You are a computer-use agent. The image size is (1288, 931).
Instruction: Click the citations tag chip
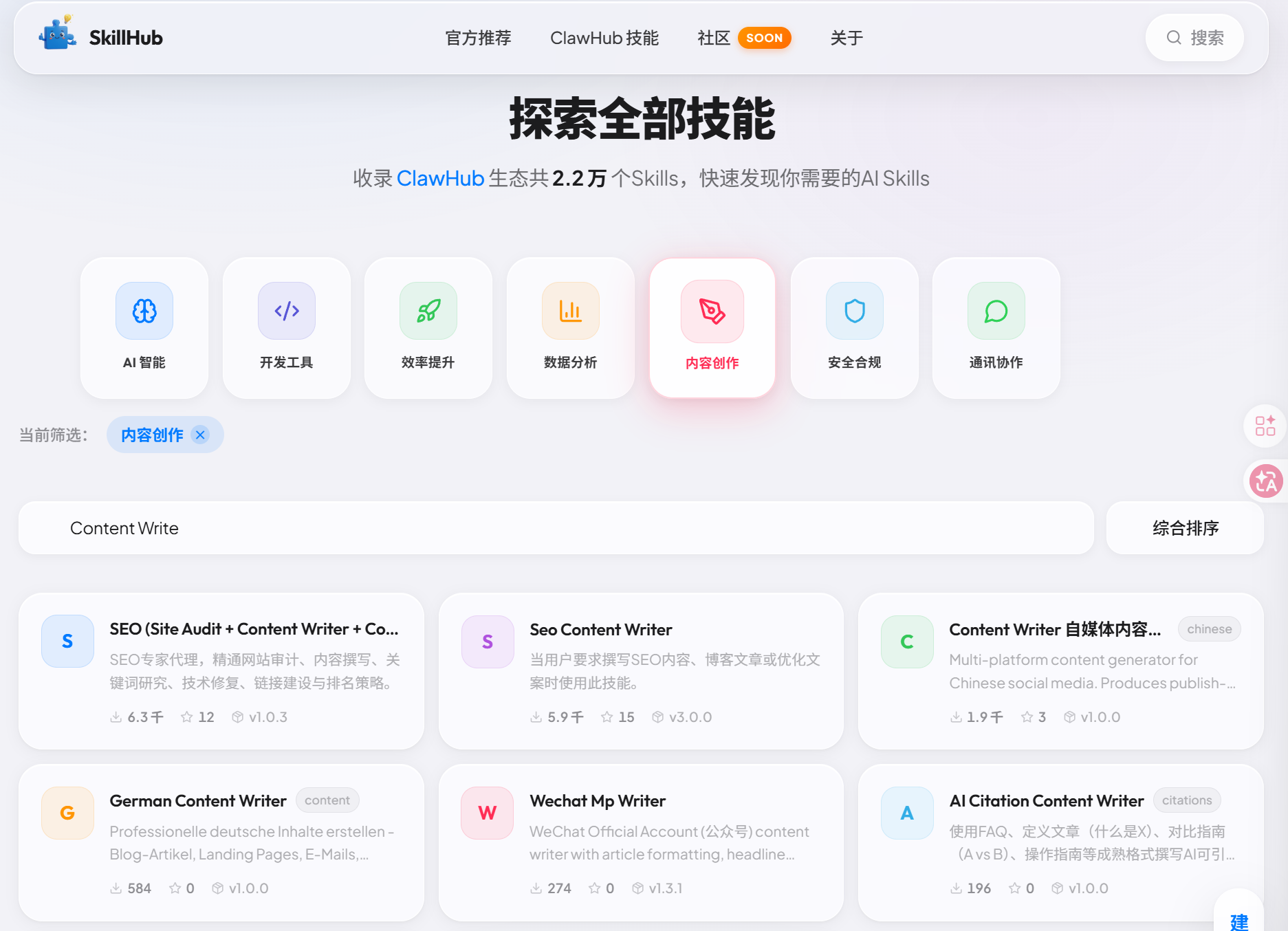point(1187,800)
